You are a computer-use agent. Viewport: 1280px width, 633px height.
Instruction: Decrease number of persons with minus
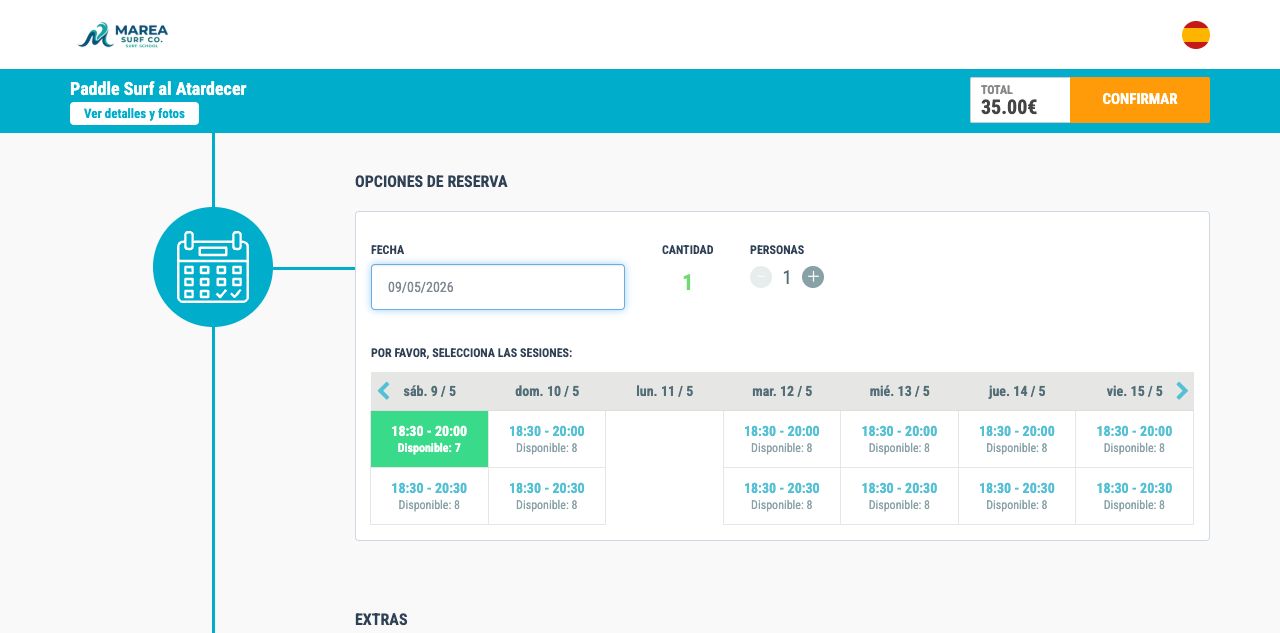point(761,277)
